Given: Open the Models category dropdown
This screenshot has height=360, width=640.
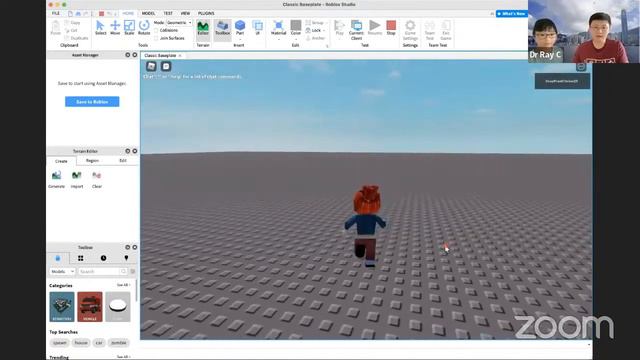Looking at the screenshot, I should [x=62, y=271].
